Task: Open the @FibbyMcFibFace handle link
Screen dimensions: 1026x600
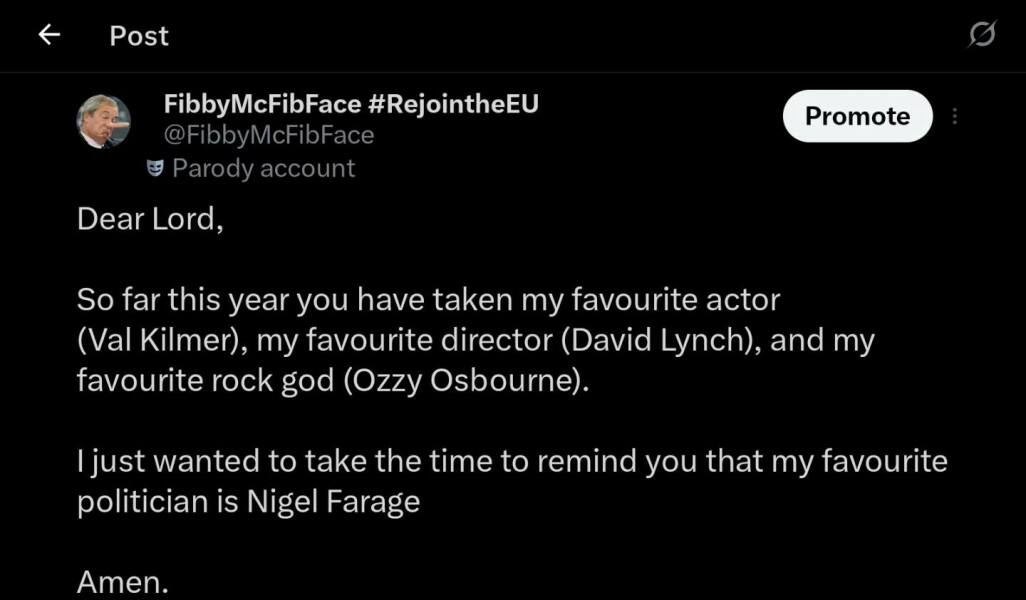Action: pyautogui.click(x=268, y=135)
